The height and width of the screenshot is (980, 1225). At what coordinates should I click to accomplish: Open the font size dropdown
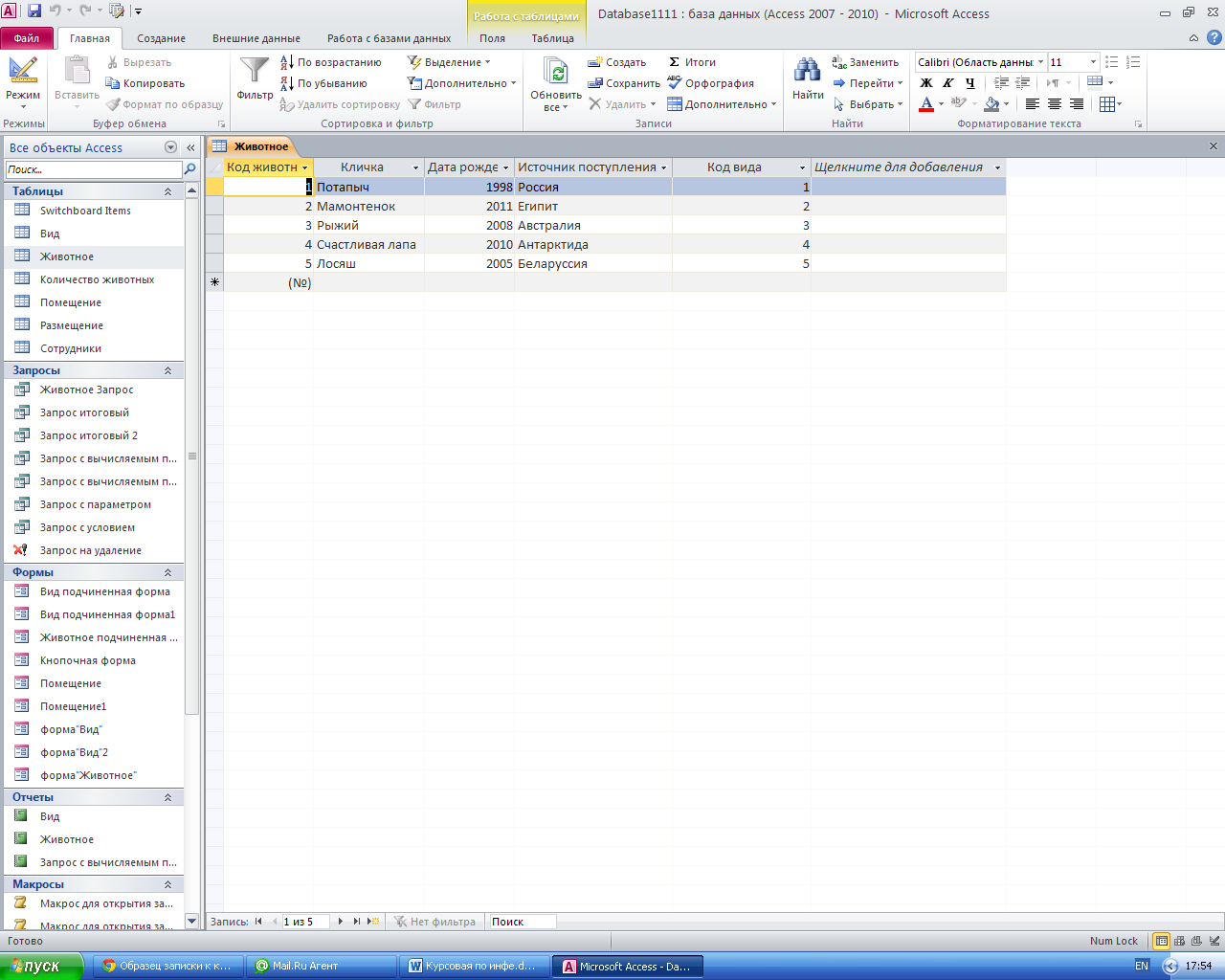[1093, 62]
